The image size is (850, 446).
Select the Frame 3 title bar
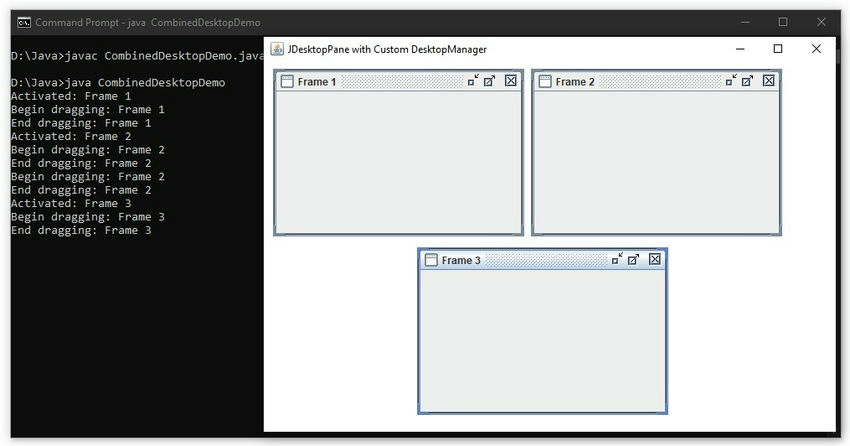click(x=542, y=260)
